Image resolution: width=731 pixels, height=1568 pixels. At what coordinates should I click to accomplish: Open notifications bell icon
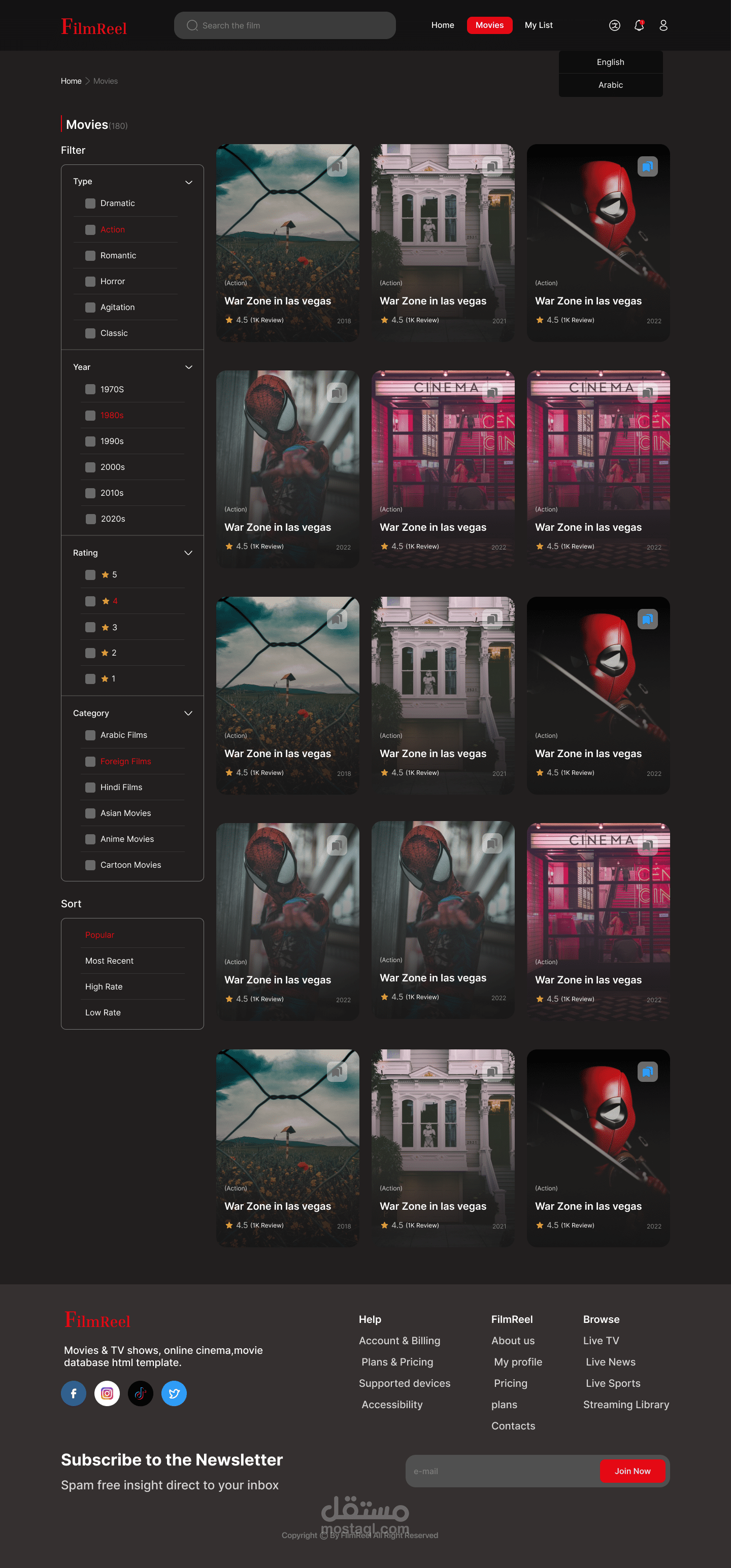tap(639, 25)
